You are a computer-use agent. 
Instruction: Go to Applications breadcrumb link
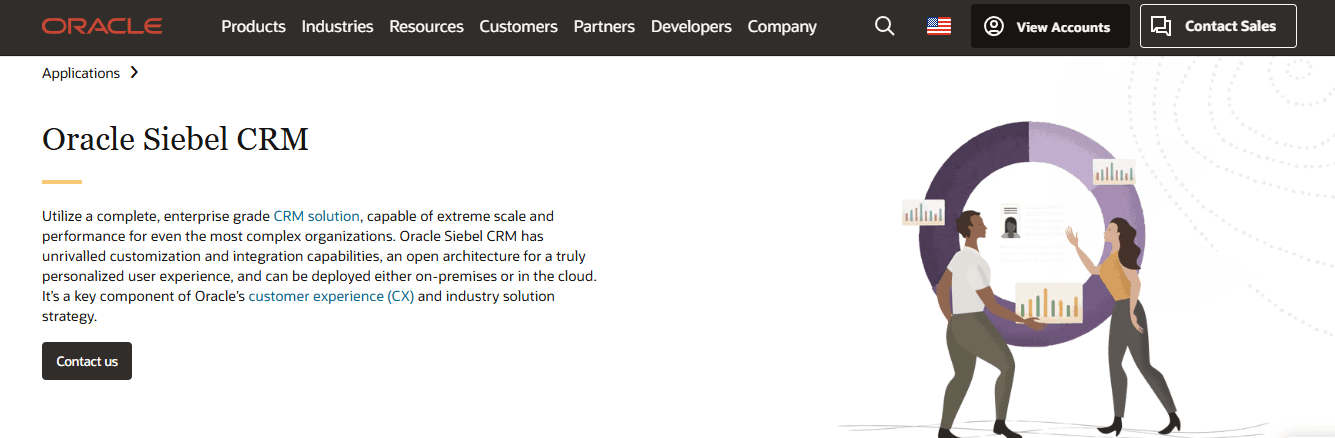[81, 73]
